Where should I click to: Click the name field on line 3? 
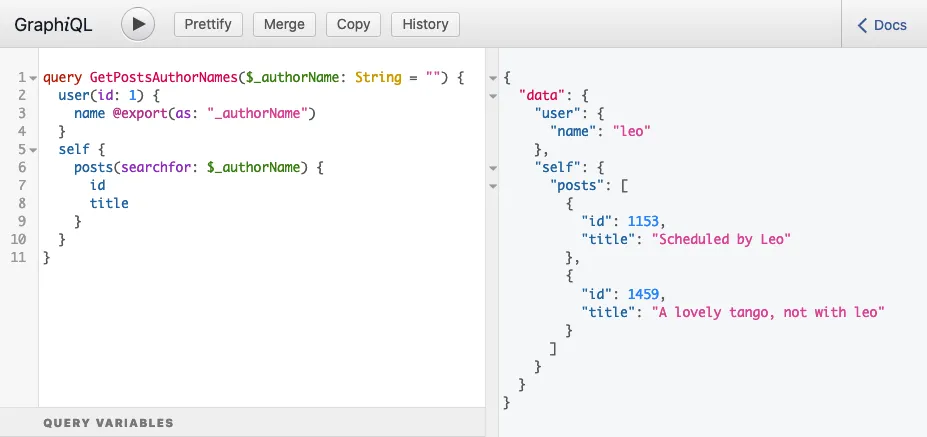[89, 114]
